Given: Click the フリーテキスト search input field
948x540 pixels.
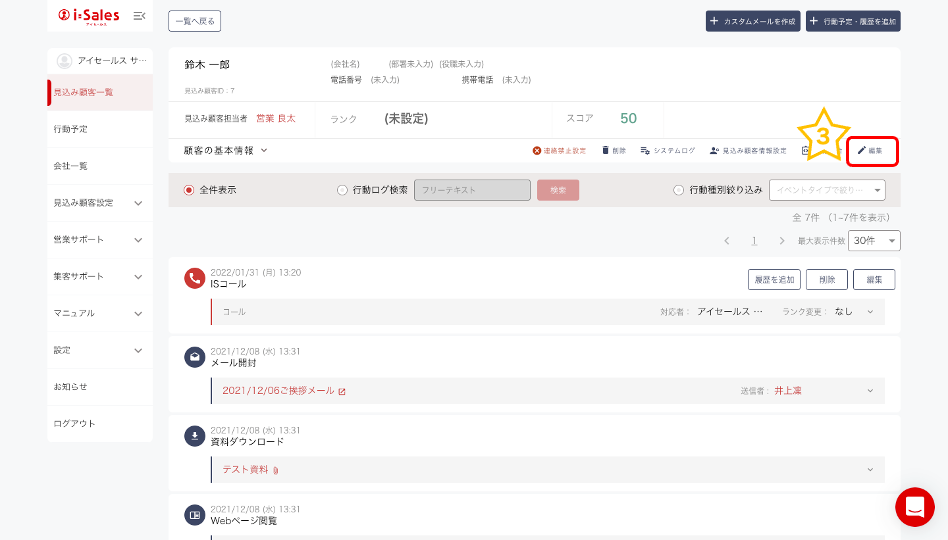Looking at the screenshot, I should pyautogui.click(x=472, y=190).
